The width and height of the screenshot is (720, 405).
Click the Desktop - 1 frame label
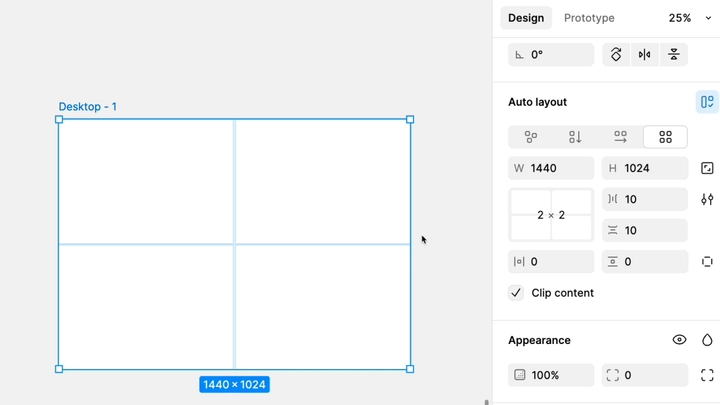(87, 107)
